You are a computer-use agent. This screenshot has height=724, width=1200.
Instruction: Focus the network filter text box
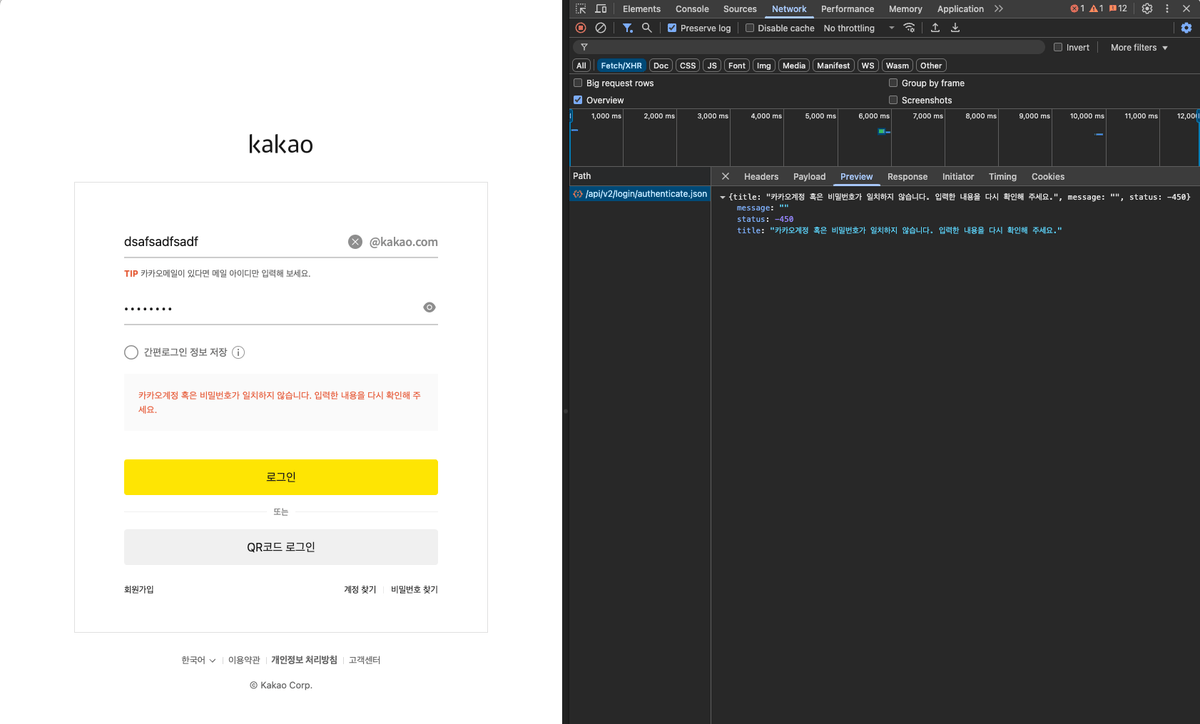(x=808, y=47)
